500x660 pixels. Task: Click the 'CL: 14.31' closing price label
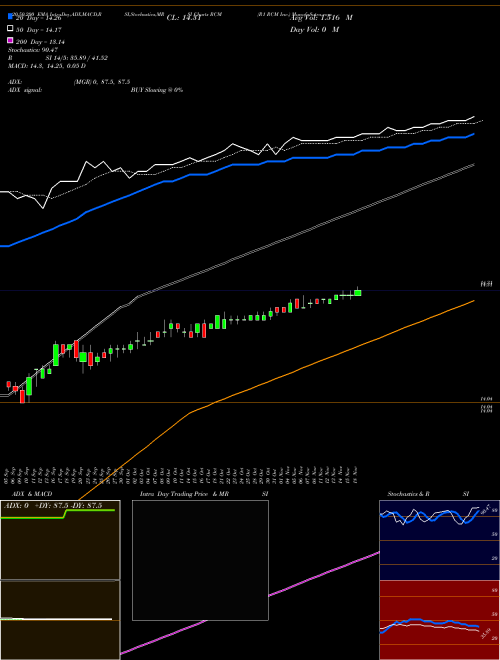point(184,18)
